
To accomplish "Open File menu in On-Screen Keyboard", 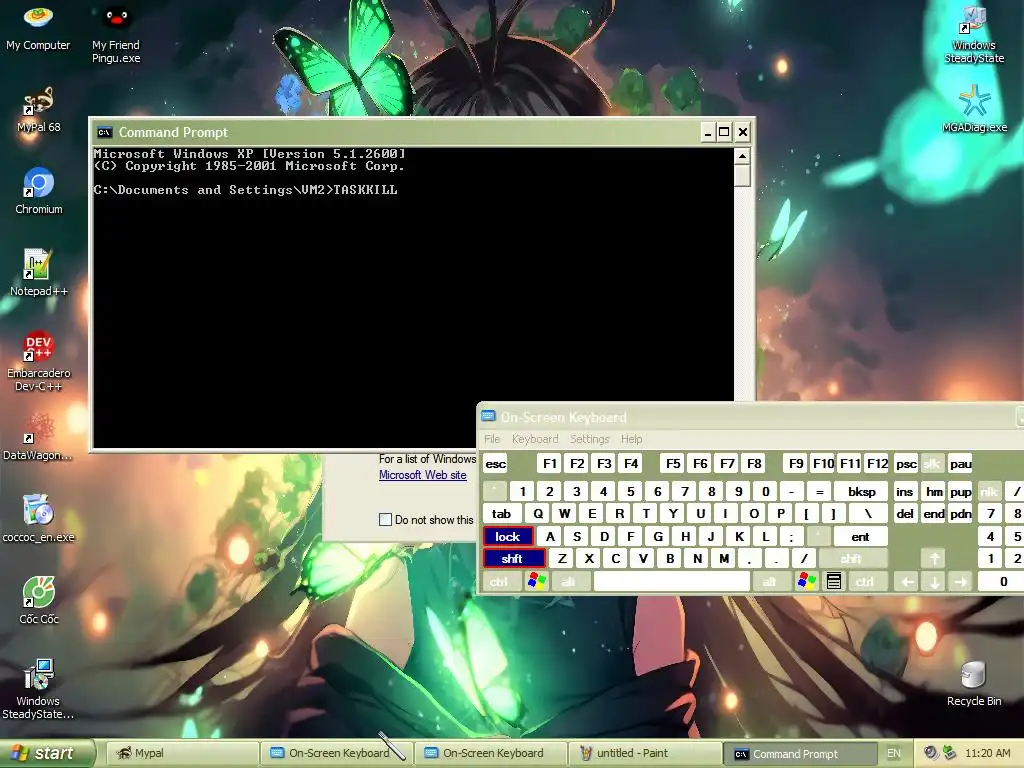I will 492,439.
